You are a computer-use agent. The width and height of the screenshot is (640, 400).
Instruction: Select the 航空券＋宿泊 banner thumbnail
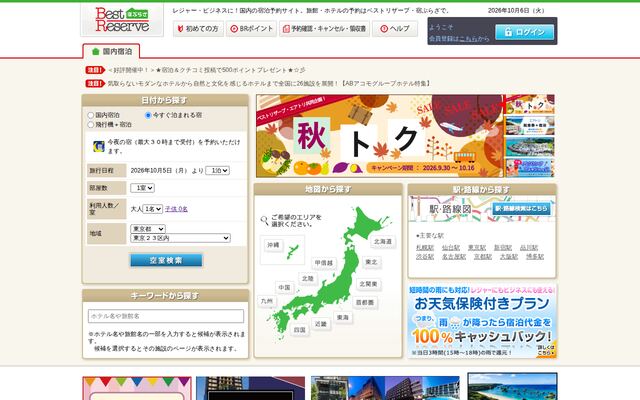(529, 126)
